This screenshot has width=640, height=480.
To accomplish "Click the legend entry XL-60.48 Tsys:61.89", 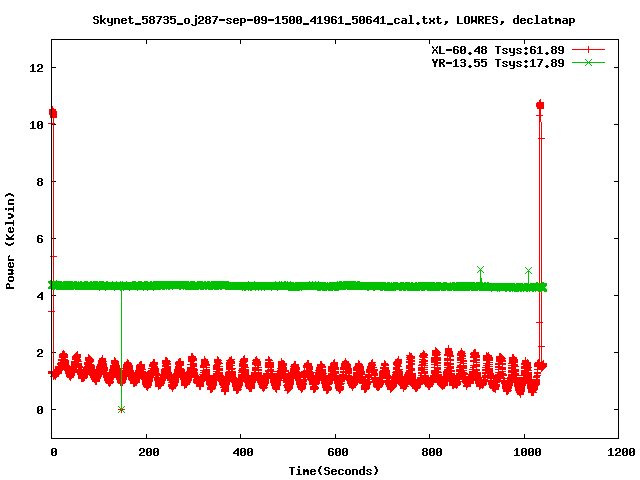I will (x=498, y=50).
